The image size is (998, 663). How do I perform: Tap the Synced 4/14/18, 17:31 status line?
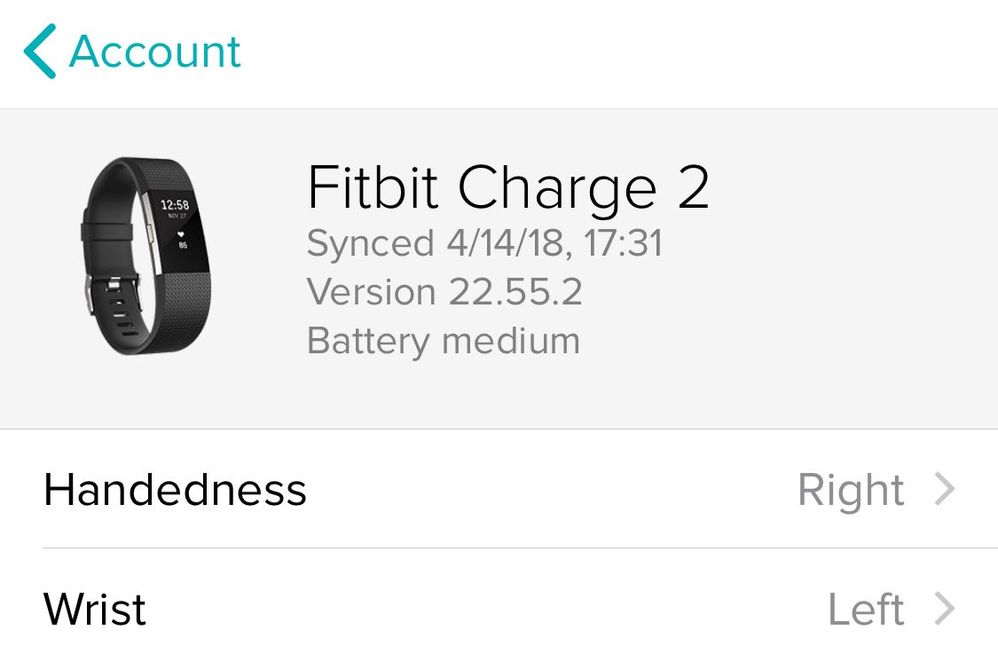click(484, 243)
